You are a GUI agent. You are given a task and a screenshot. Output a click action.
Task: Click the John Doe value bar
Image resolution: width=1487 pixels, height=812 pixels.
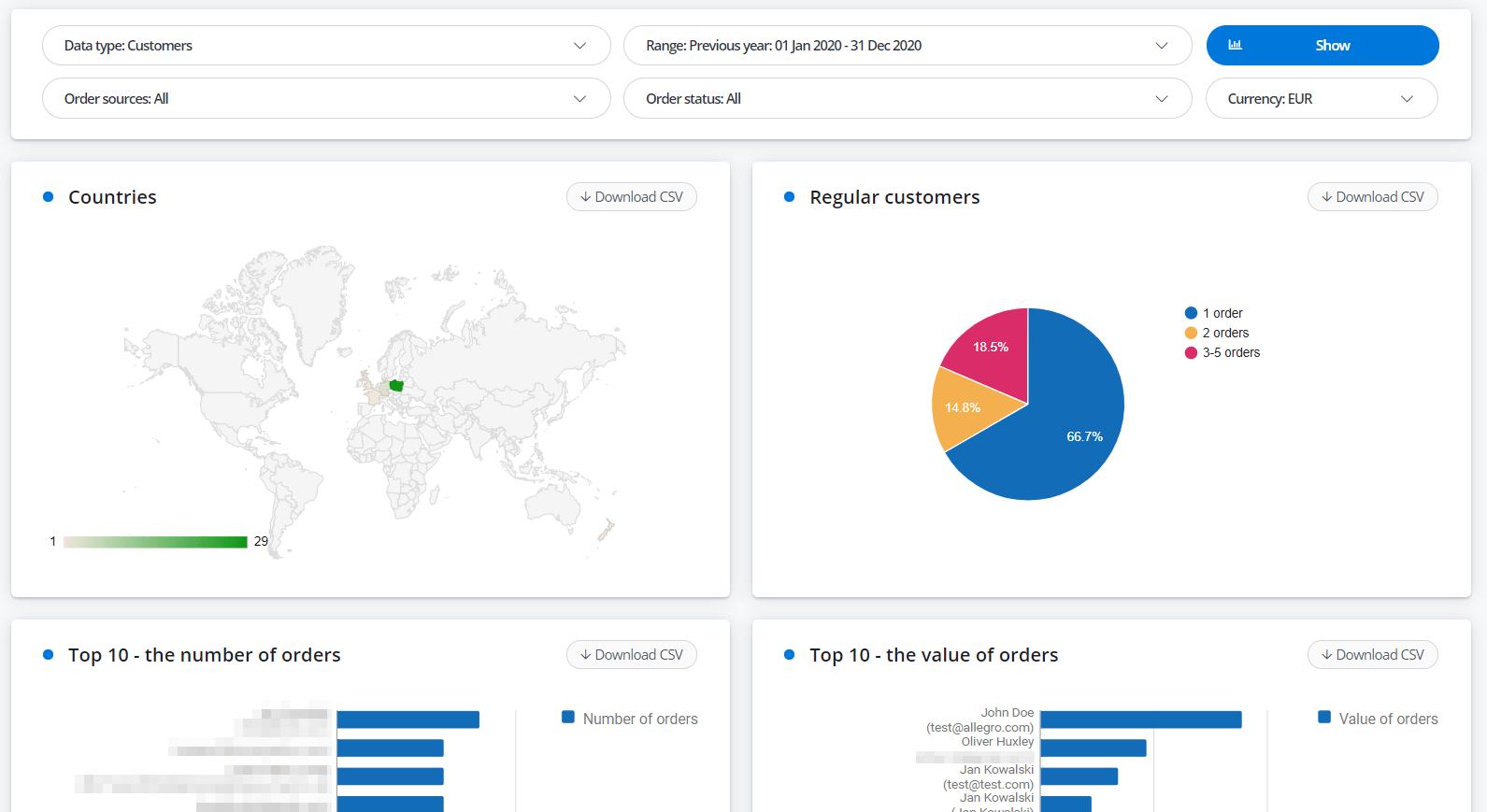1141,719
